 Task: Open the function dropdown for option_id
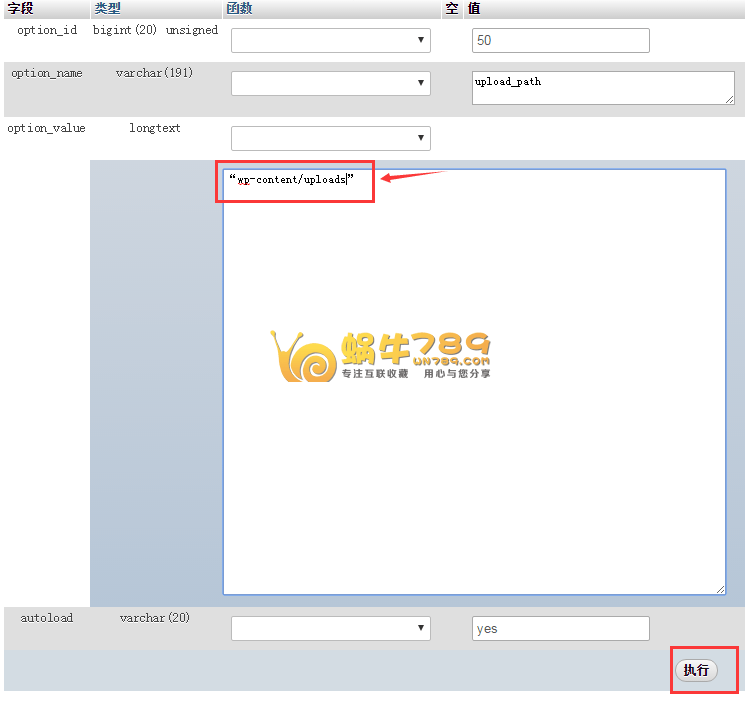(x=330, y=41)
